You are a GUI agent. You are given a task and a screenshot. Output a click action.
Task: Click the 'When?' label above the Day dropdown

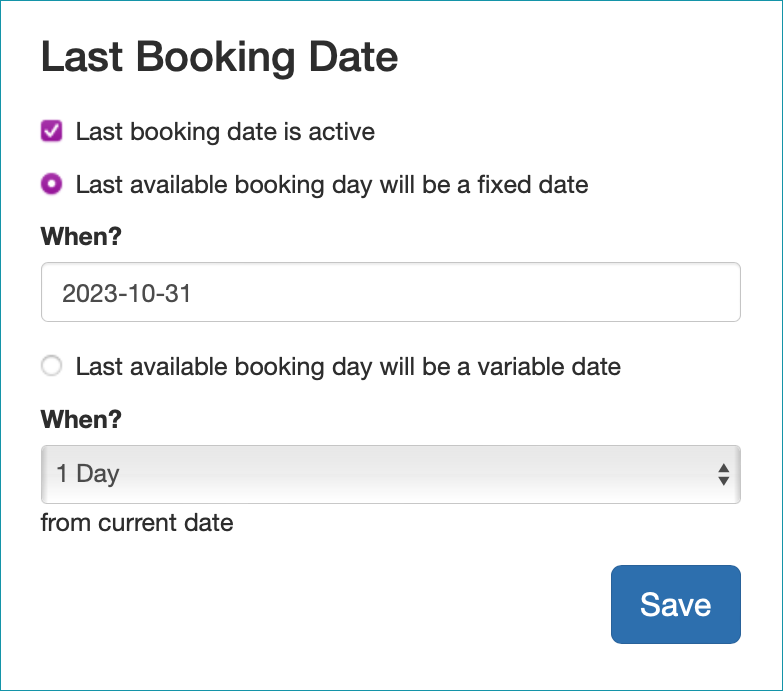coord(81,419)
